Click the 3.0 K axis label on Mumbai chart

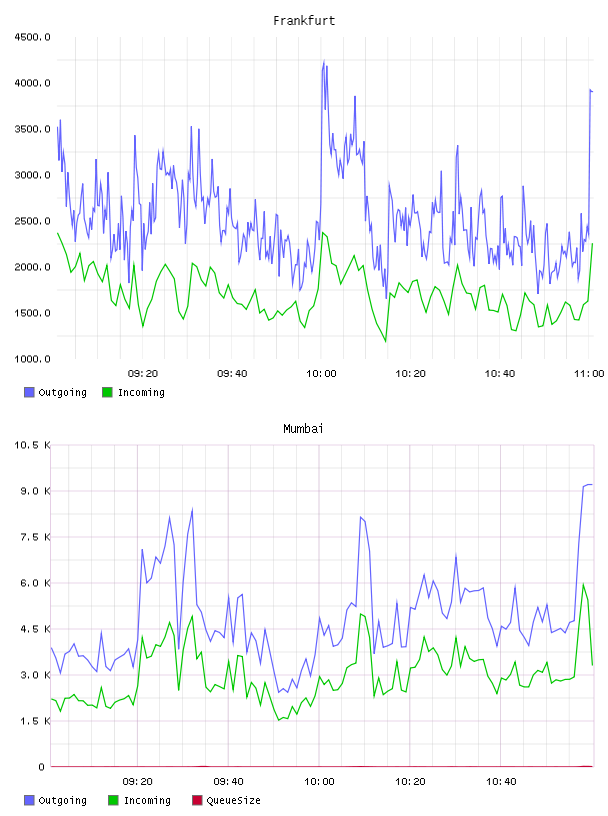pos(35,675)
